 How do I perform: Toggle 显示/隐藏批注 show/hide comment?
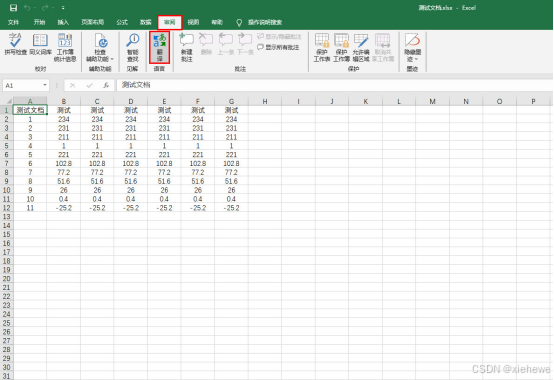(279, 36)
